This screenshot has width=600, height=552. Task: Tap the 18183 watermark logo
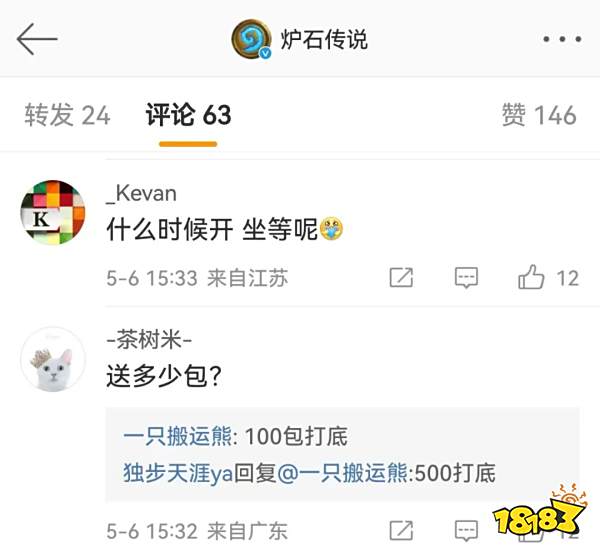539,512
